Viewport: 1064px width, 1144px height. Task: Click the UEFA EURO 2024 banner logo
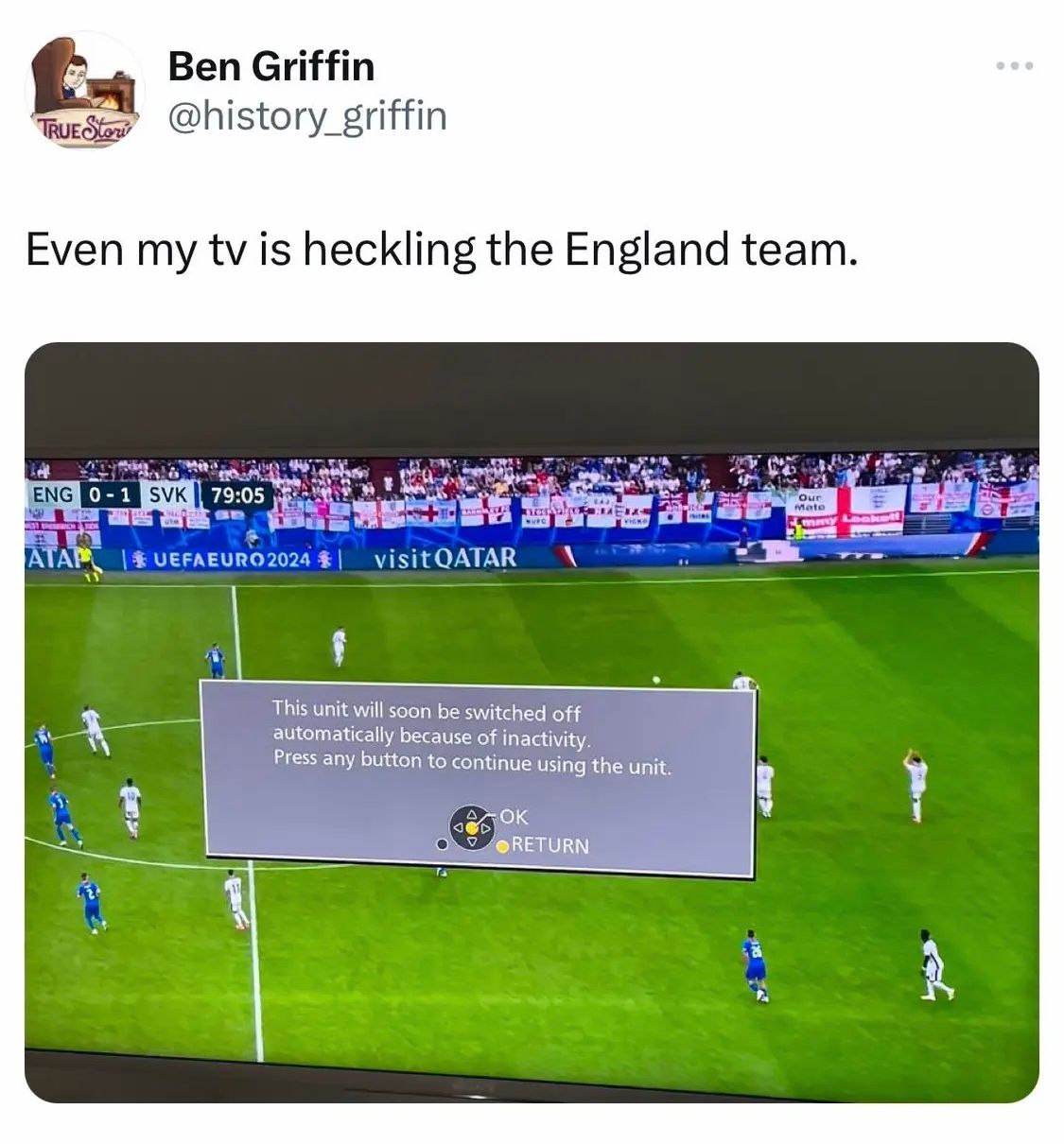(x=231, y=559)
